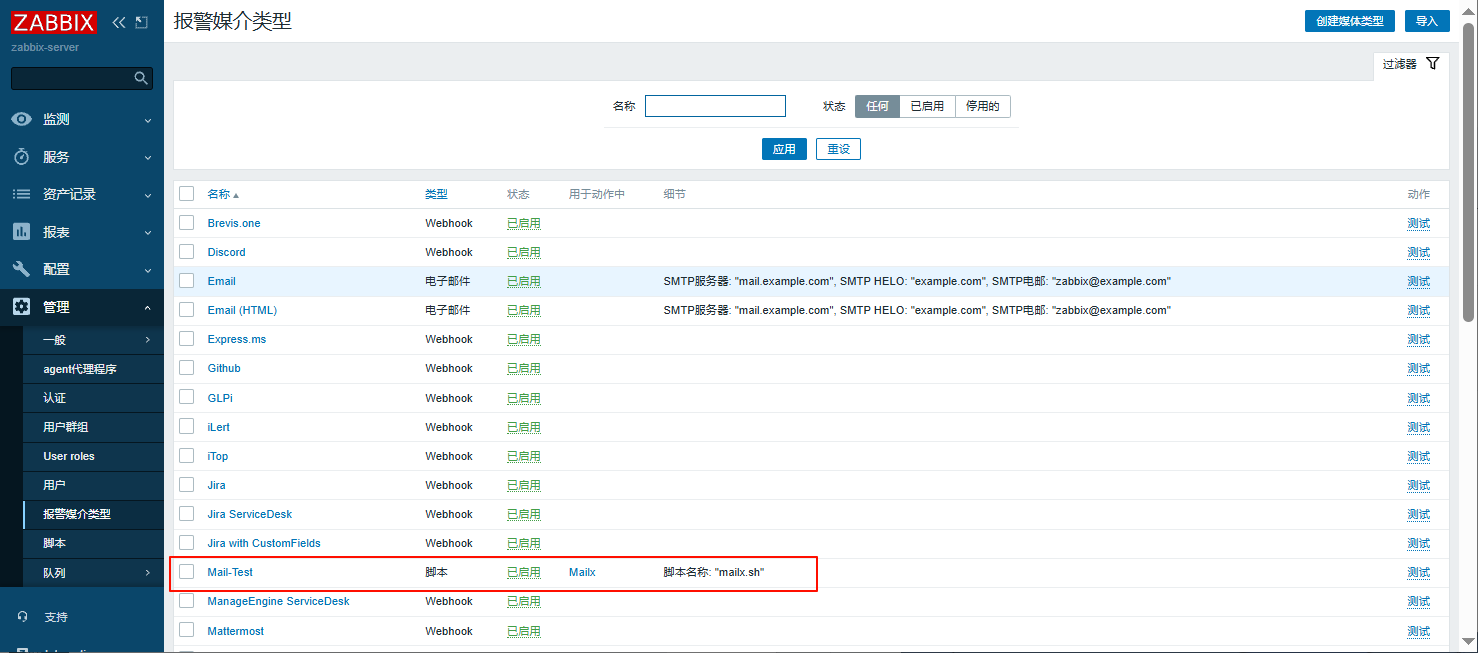Viewport: 1478px width, 653px height.
Task: Check the Mail-Test row checkbox
Action: tap(187, 572)
